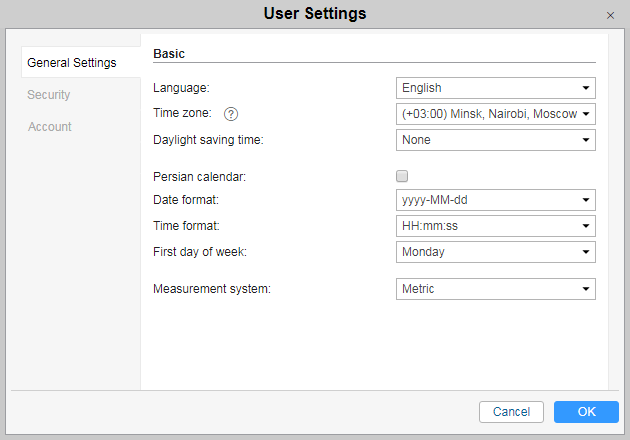Open the Measurement system dropdown
This screenshot has height=440, width=630.
[495, 289]
